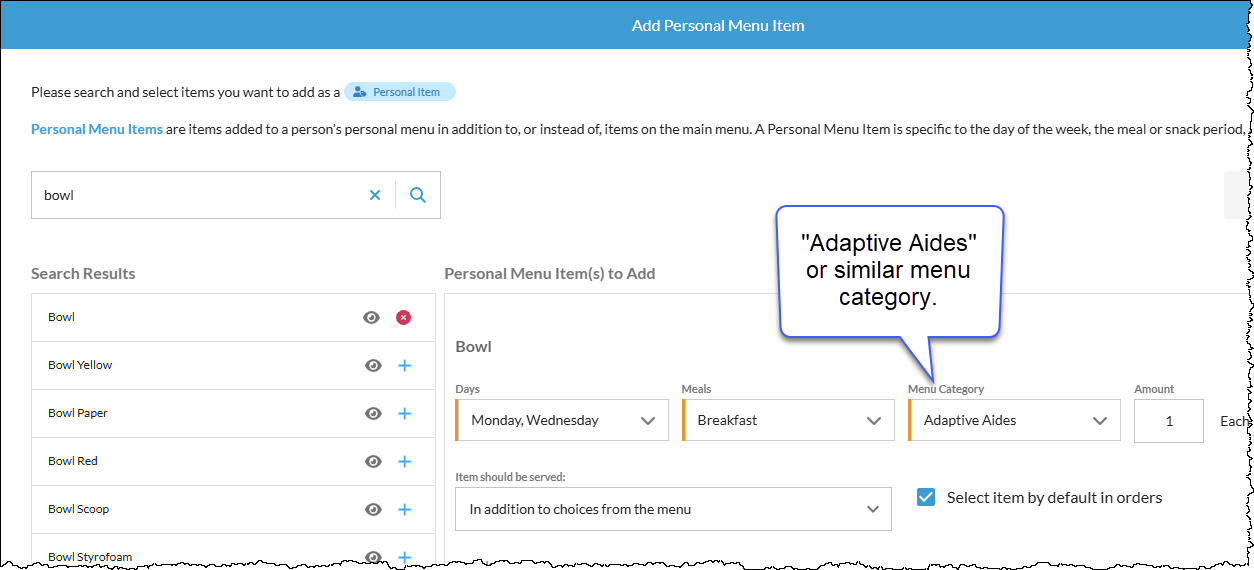
Task: Select Bowl Scoop in search results
Action: [79, 509]
